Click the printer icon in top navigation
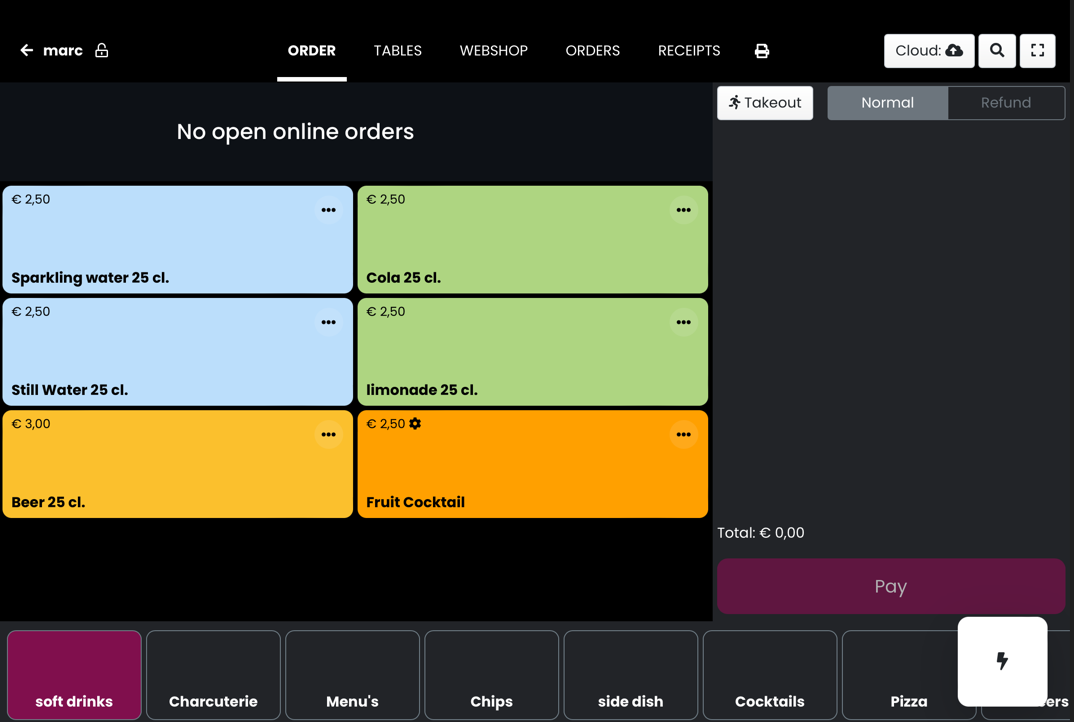Viewport: 1074px width, 722px height. point(762,51)
